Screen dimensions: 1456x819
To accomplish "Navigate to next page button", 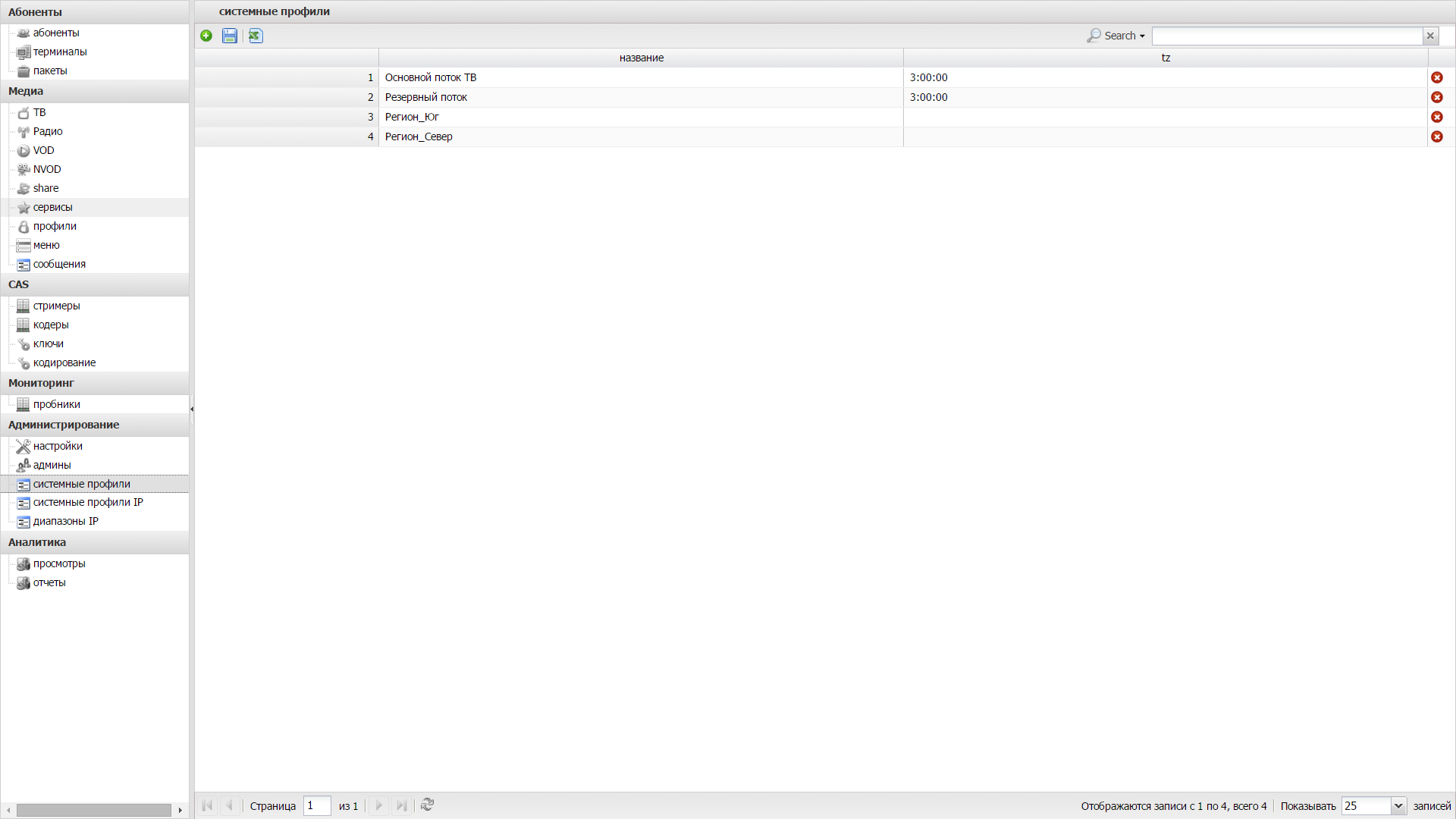I will click(x=379, y=806).
